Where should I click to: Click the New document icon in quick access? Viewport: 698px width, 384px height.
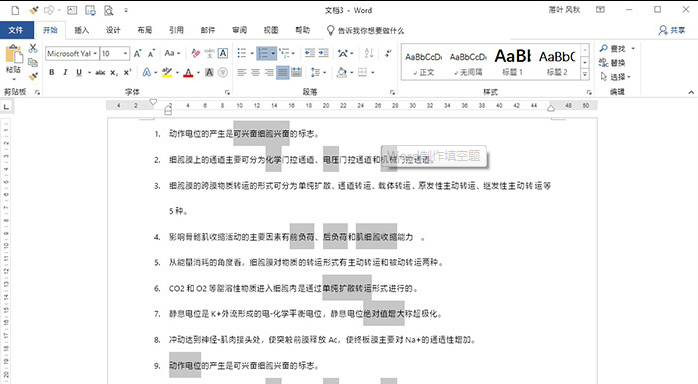16,10
